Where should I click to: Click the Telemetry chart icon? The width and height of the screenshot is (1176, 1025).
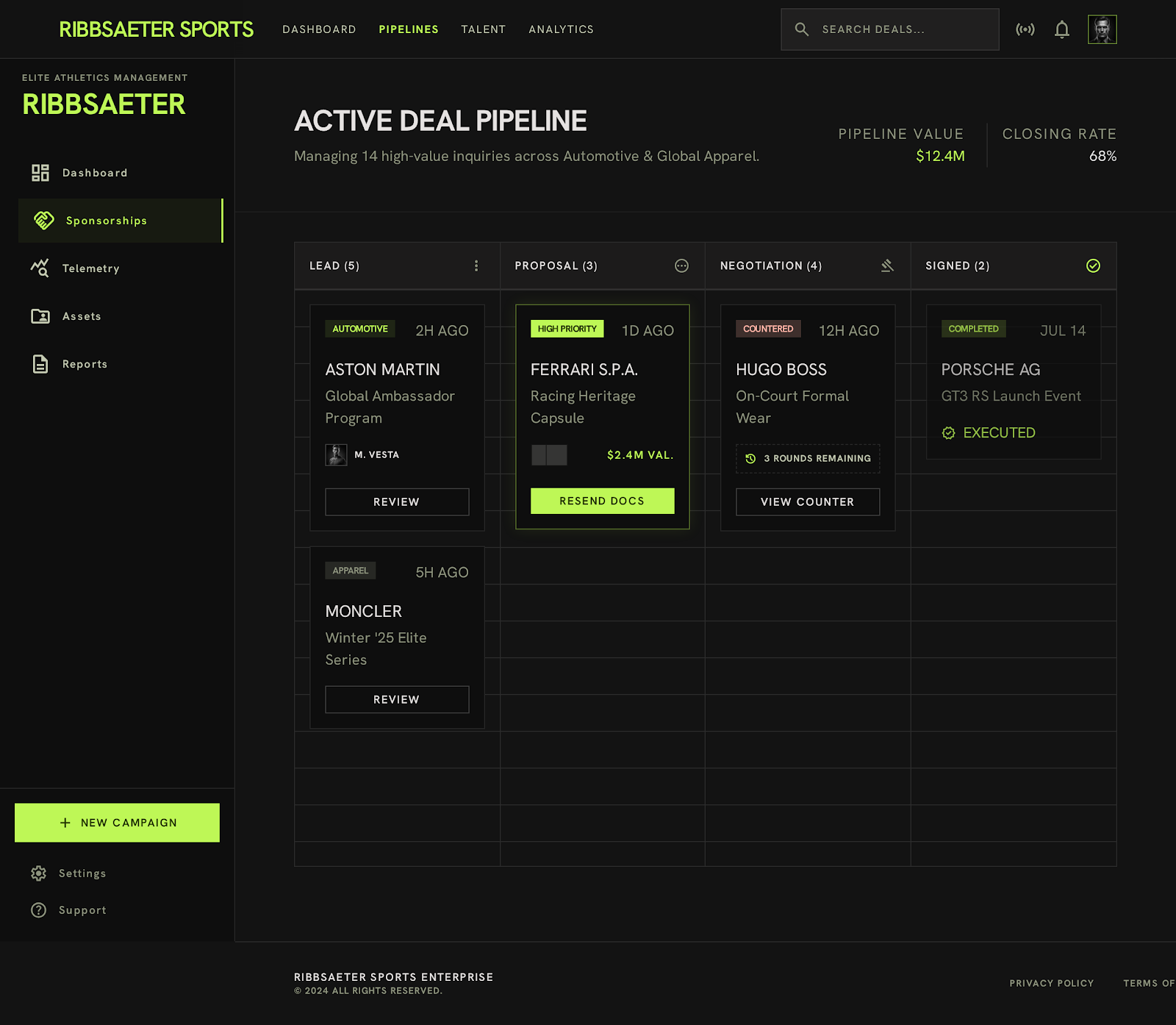40,268
